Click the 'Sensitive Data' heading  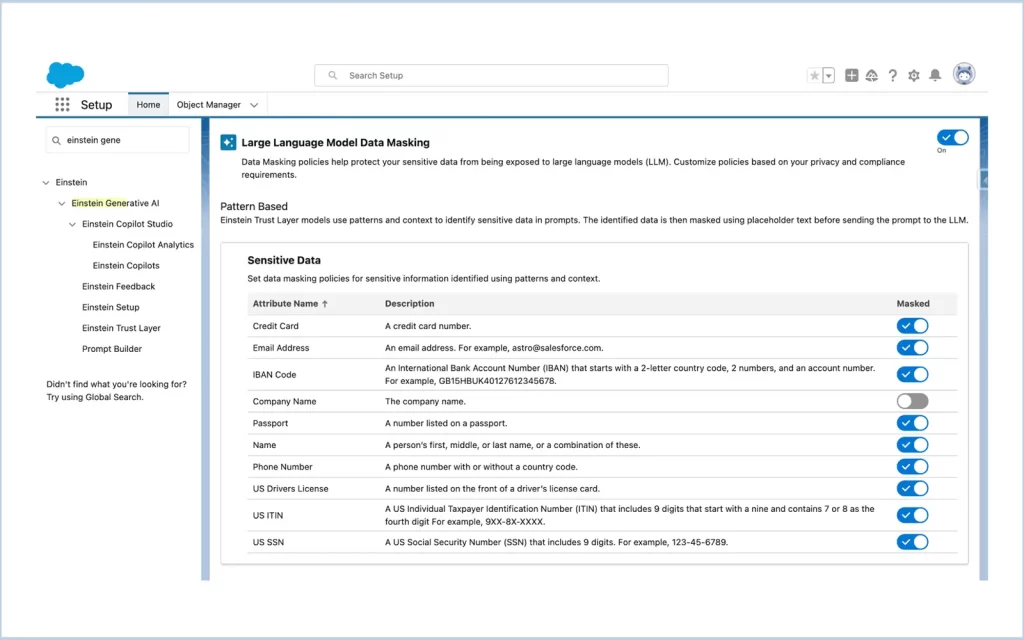[x=284, y=260]
